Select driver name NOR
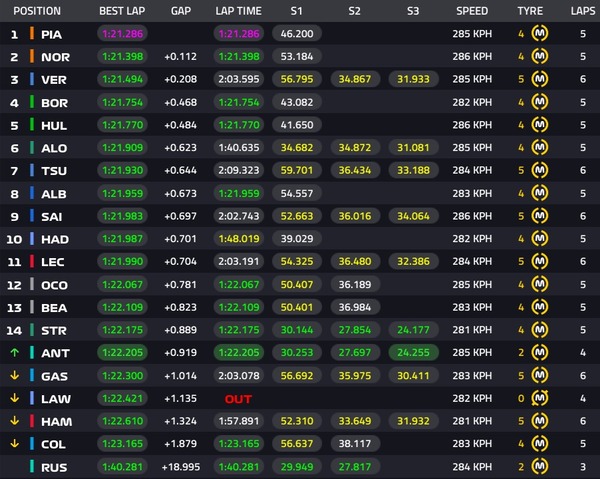The width and height of the screenshot is (600, 479). click(x=55, y=57)
